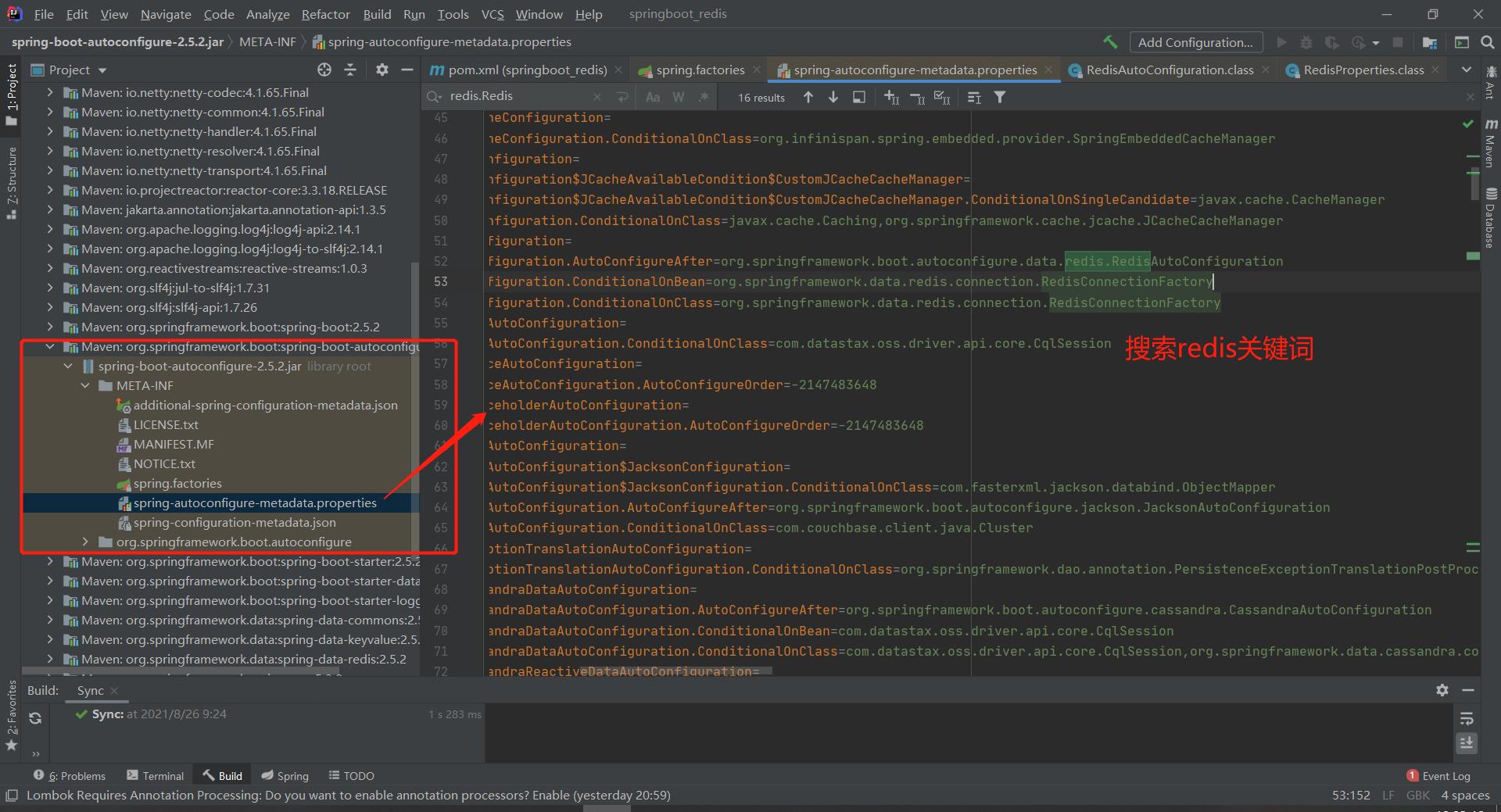Close the search bar
The image size is (1501, 812).
click(x=1471, y=96)
